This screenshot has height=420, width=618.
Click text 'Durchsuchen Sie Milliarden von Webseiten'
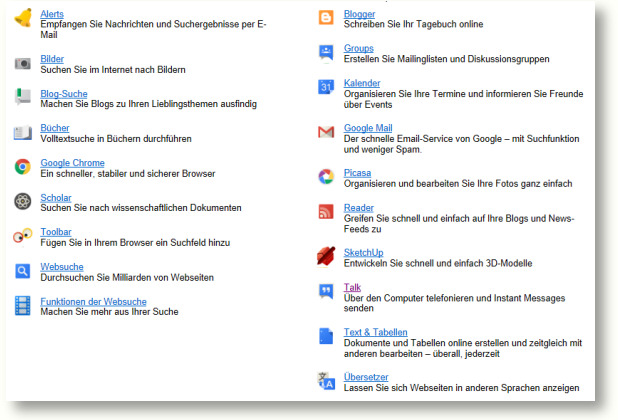(x=127, y=277)
